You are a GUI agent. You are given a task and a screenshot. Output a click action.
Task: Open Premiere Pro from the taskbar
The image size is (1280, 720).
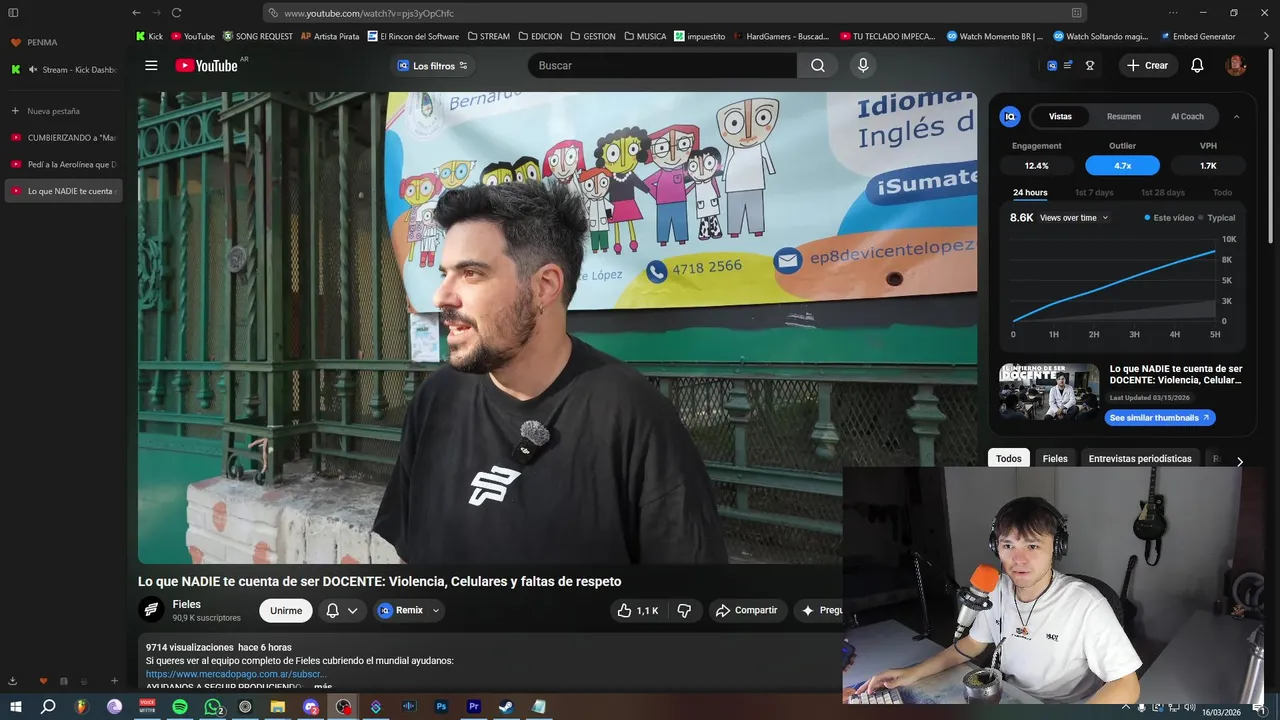click(474, 707)
